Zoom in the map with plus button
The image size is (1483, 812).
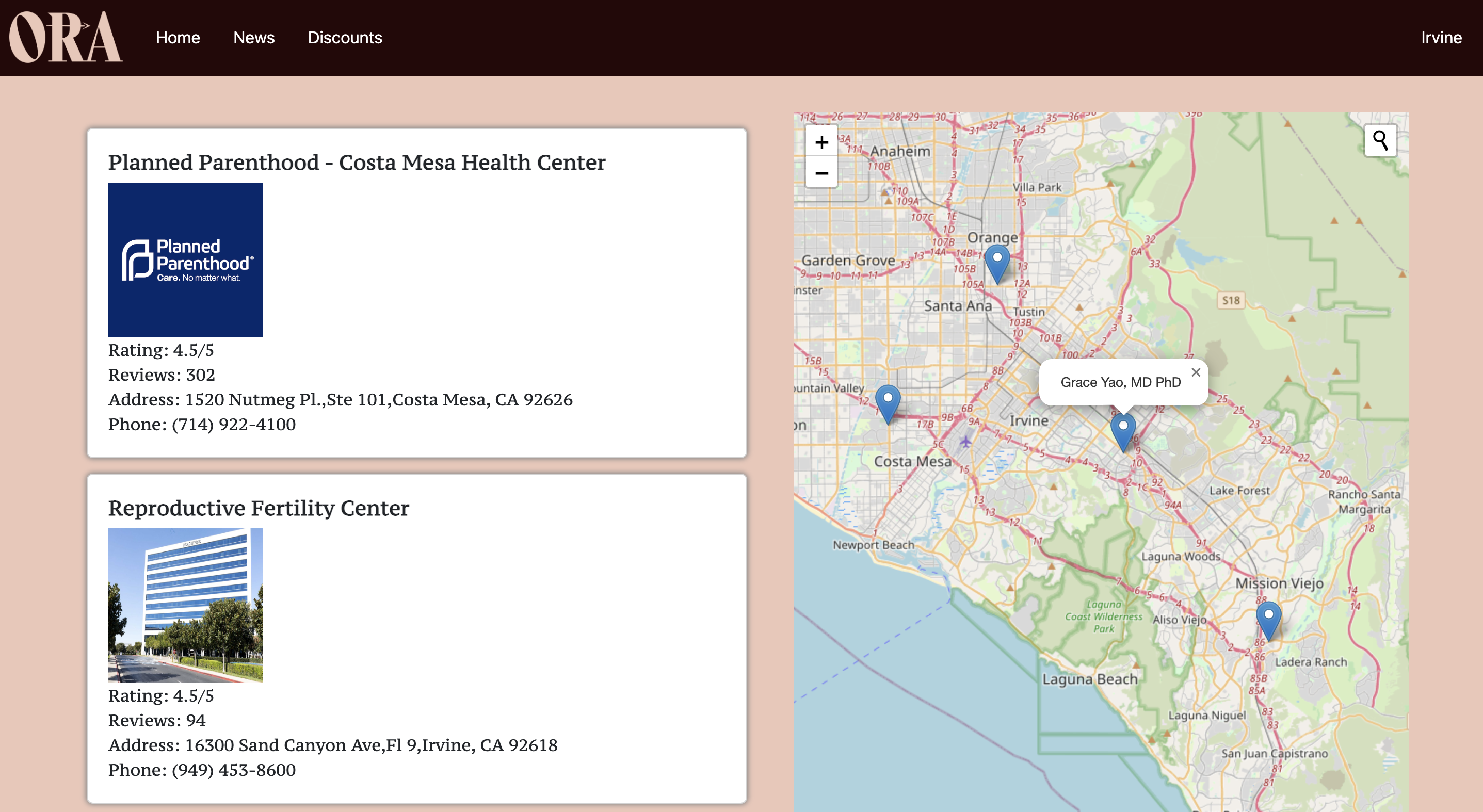[821, 141]
